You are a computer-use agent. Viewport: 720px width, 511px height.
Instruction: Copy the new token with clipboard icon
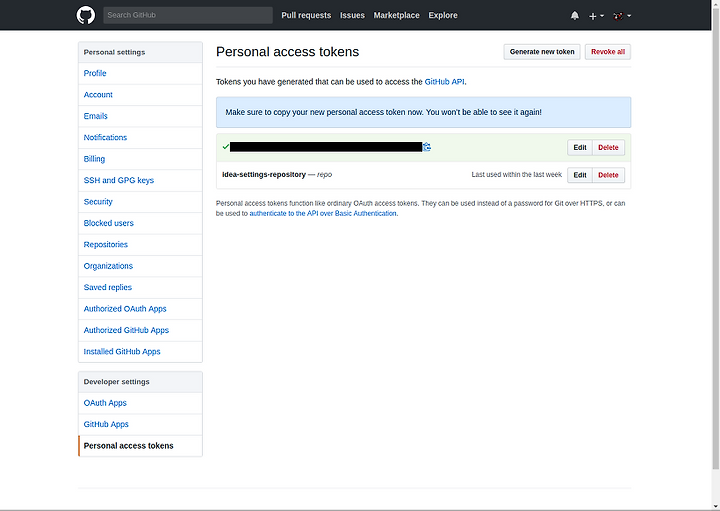point(427,147)
